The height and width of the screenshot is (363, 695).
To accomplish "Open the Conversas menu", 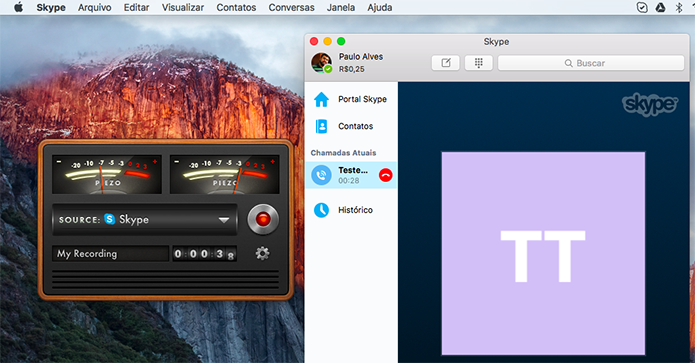I will (291, 8).
